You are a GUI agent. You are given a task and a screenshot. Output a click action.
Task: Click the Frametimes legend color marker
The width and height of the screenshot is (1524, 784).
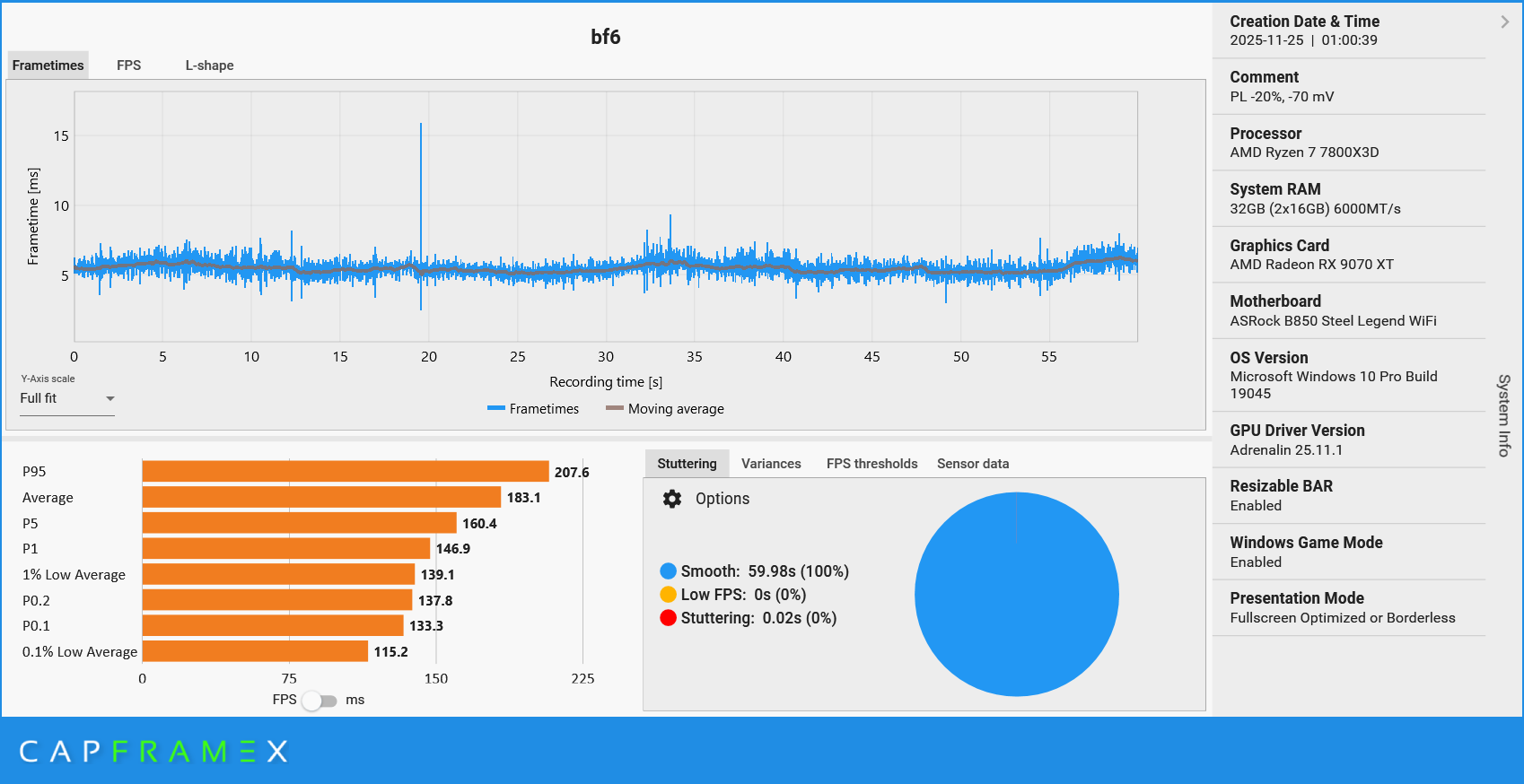[x=496, y=408]
